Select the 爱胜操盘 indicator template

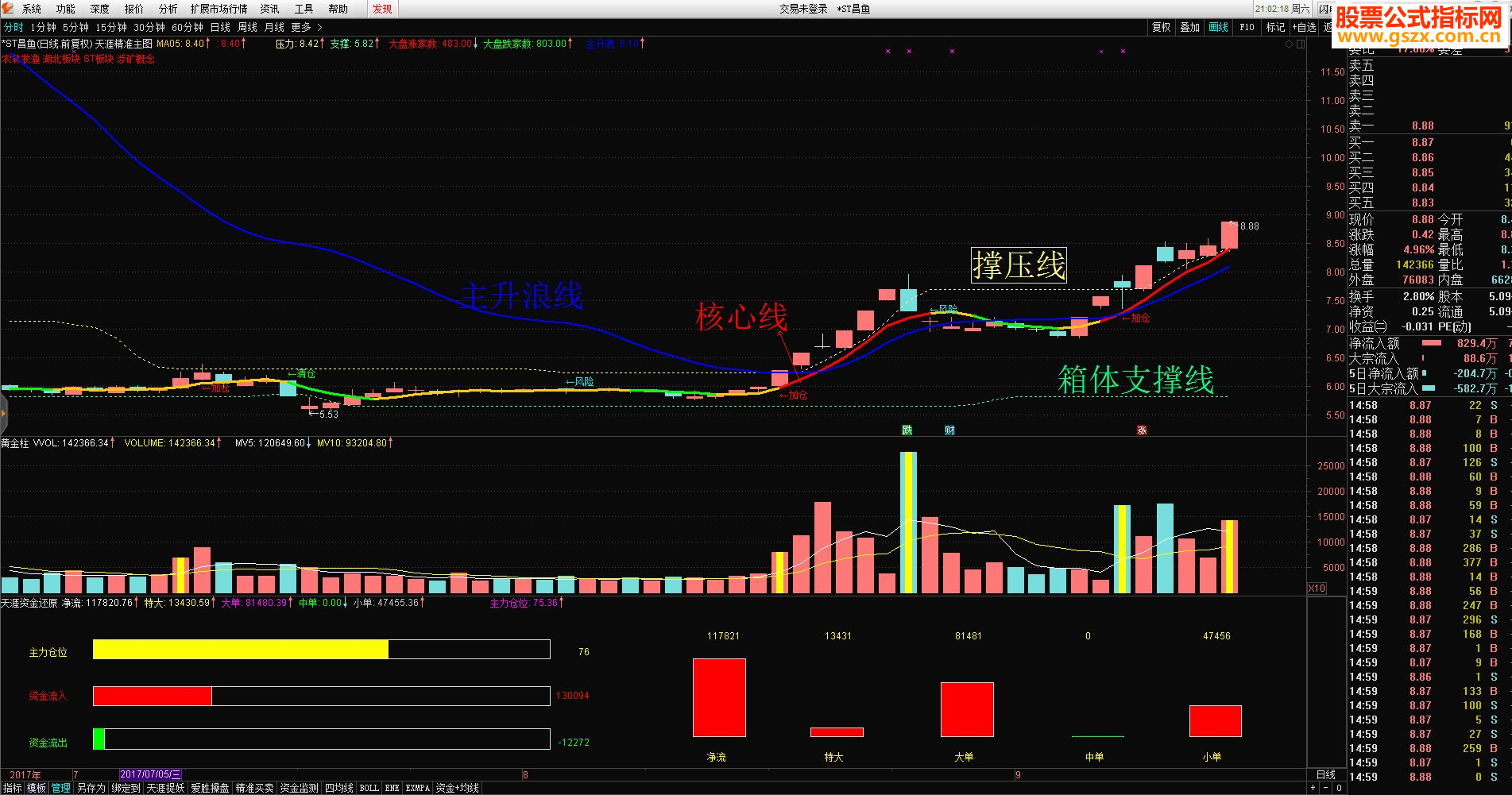point(210,788)
